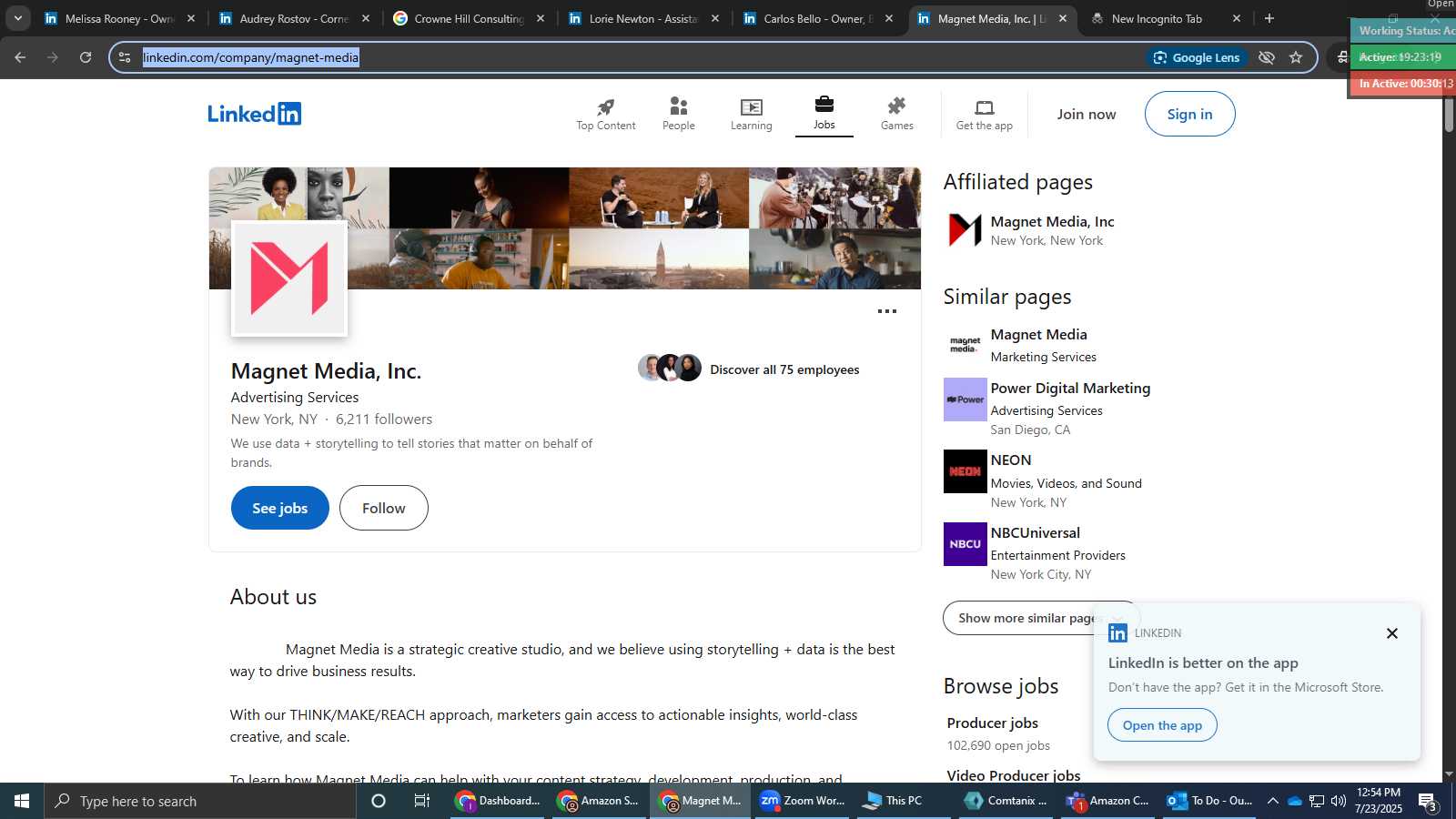Open Zoom Workplace from taskbar

click(x=803, y=801)
